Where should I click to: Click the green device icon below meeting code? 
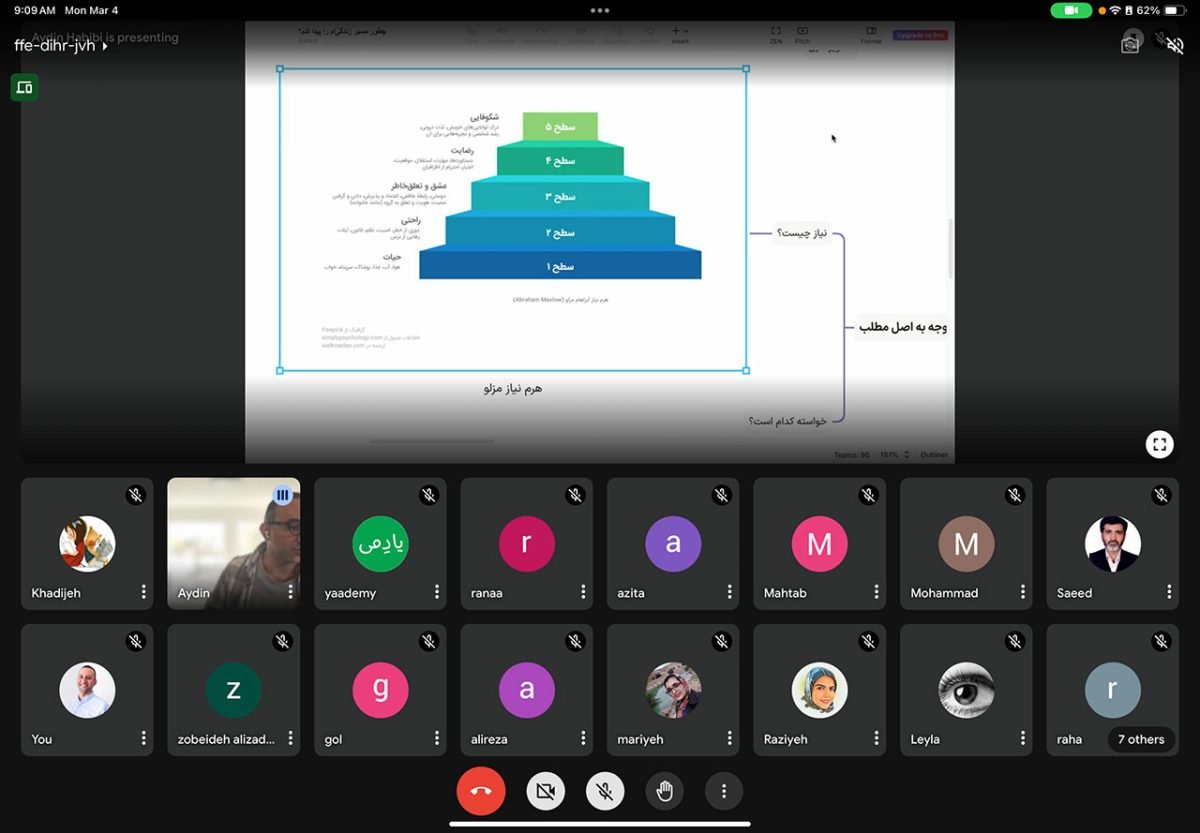25,88
